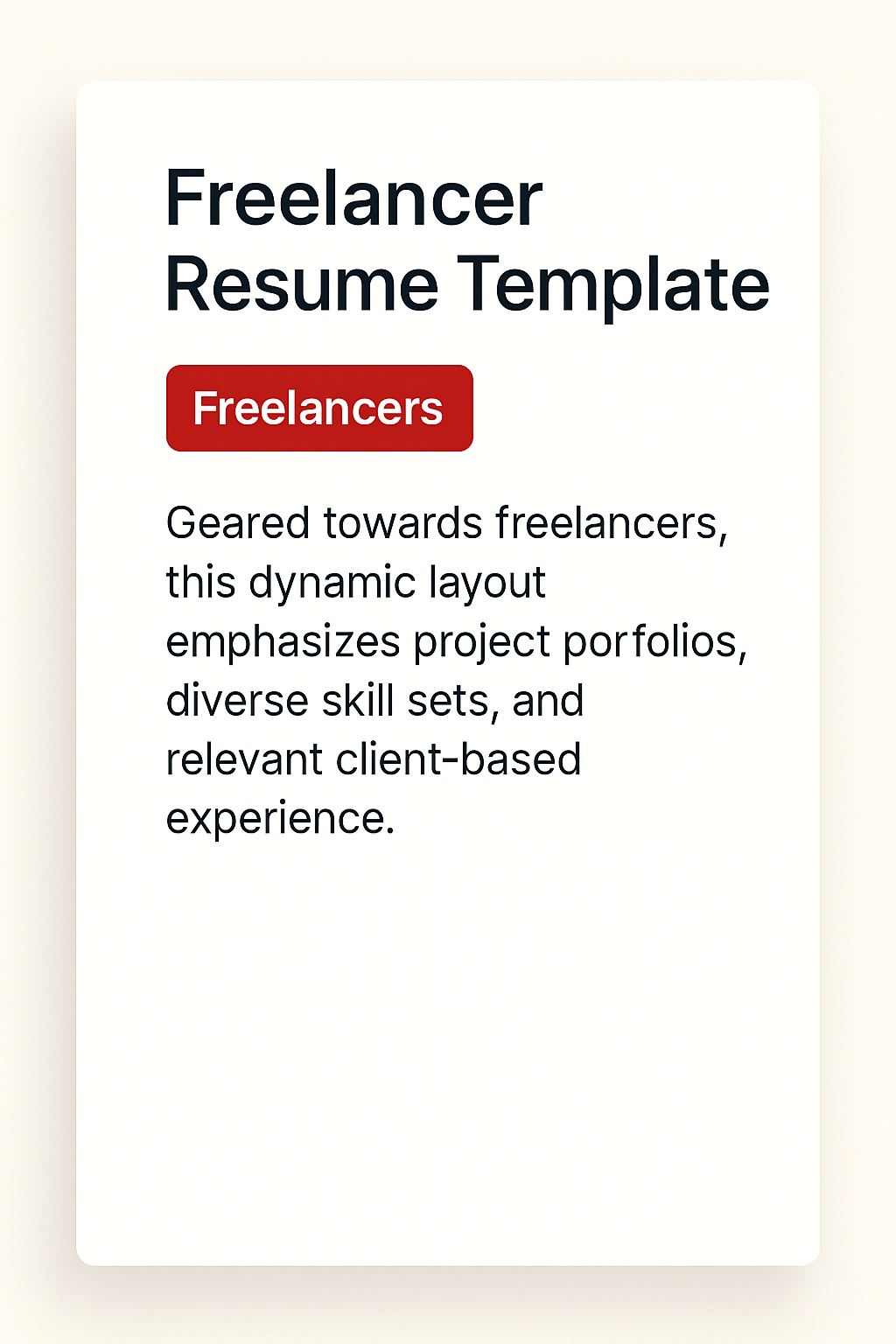This screenshot has height=1344, width=896.
Task: Click the red Freelancers tag badge
Action: (x=319, y=408)
